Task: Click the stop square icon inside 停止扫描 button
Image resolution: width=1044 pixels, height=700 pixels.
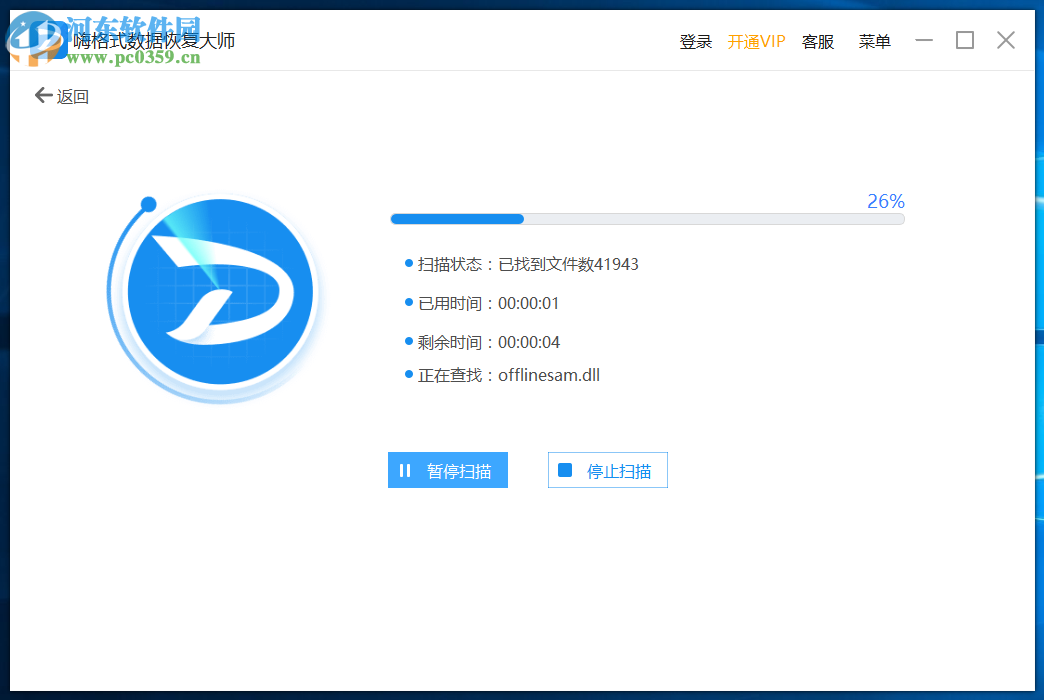Action: [566, 469]
